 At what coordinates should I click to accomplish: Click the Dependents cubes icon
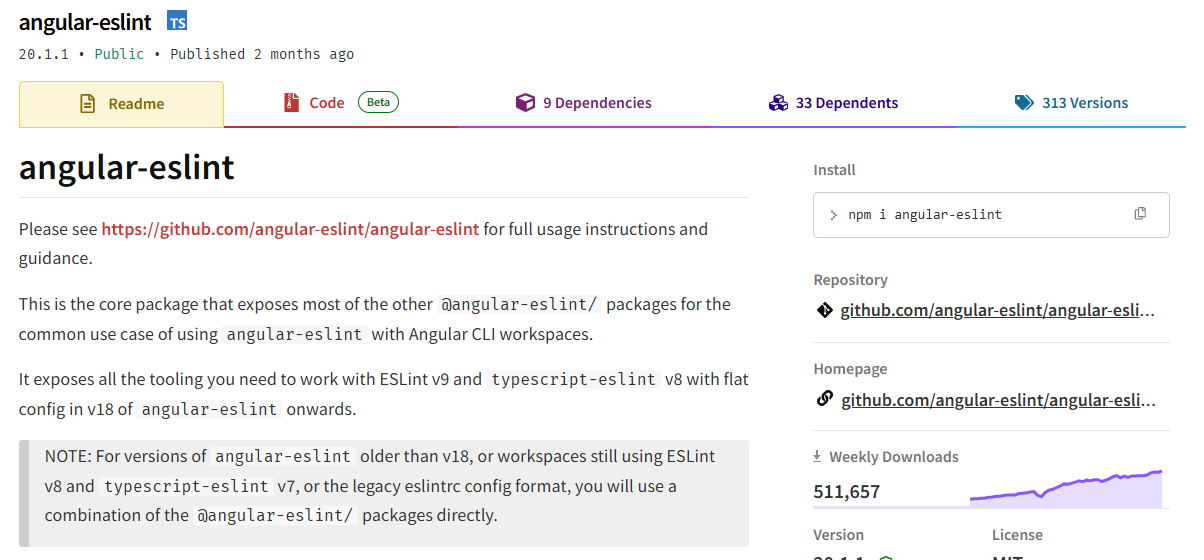tap(778, 103)
